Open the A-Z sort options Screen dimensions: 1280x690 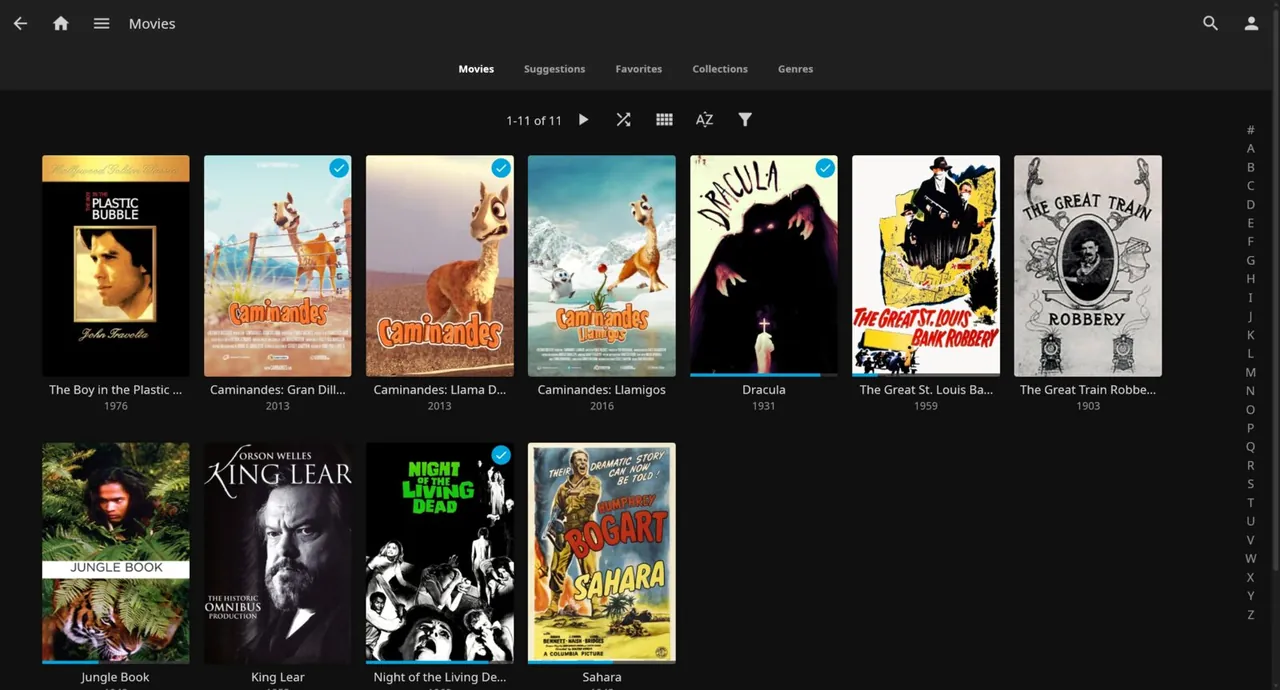point(704,120)
